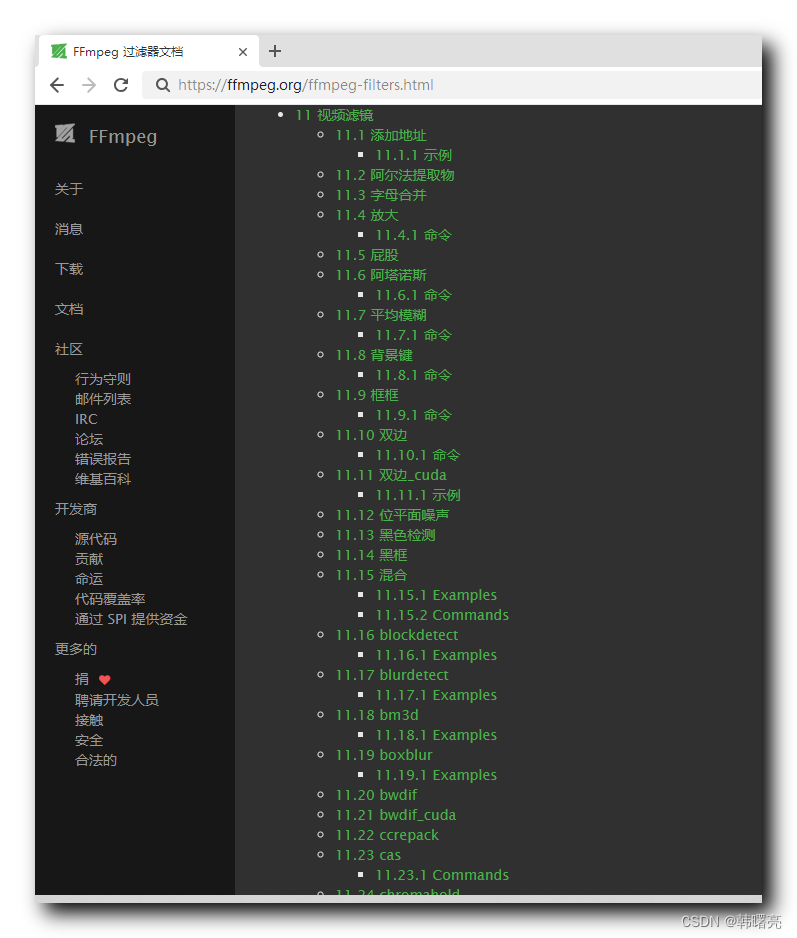Open 合法的 in the sidebar
Viewport: 797px width, 938px height.
click(96, 760)
